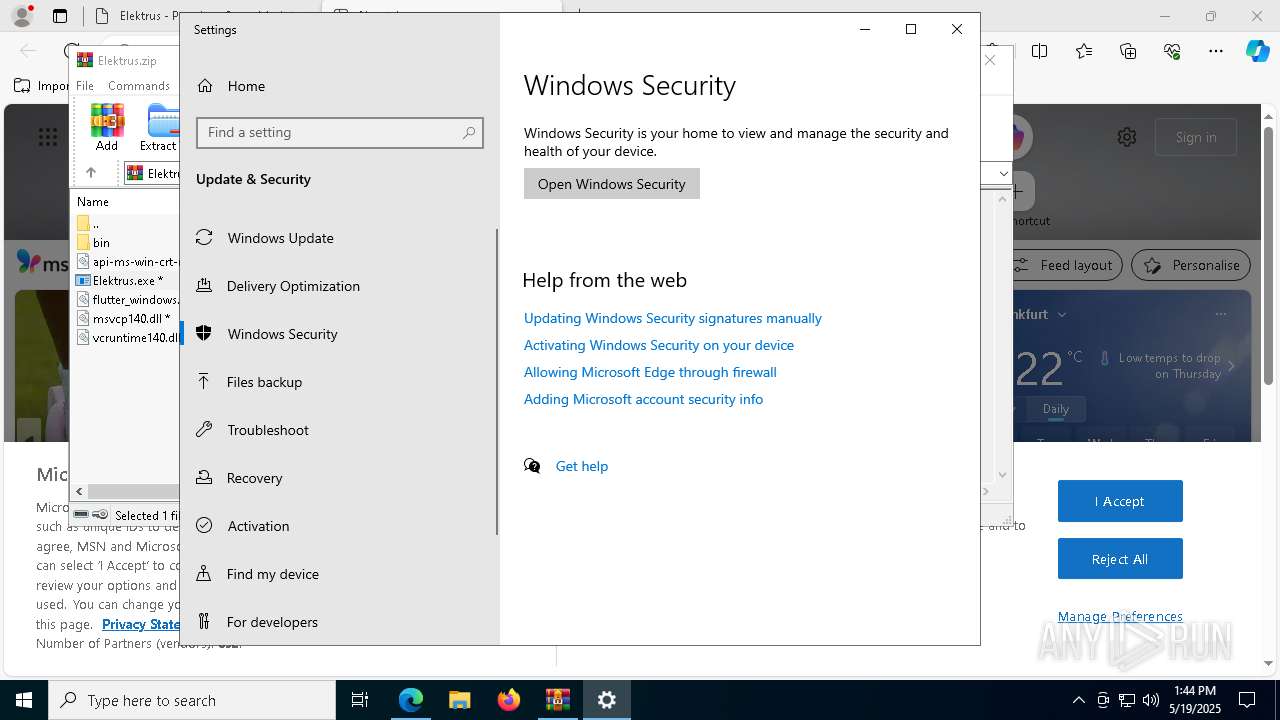Open Edge Favorites icon
The width and height of the screenshot is (1280, 720).
[1084, 51]
